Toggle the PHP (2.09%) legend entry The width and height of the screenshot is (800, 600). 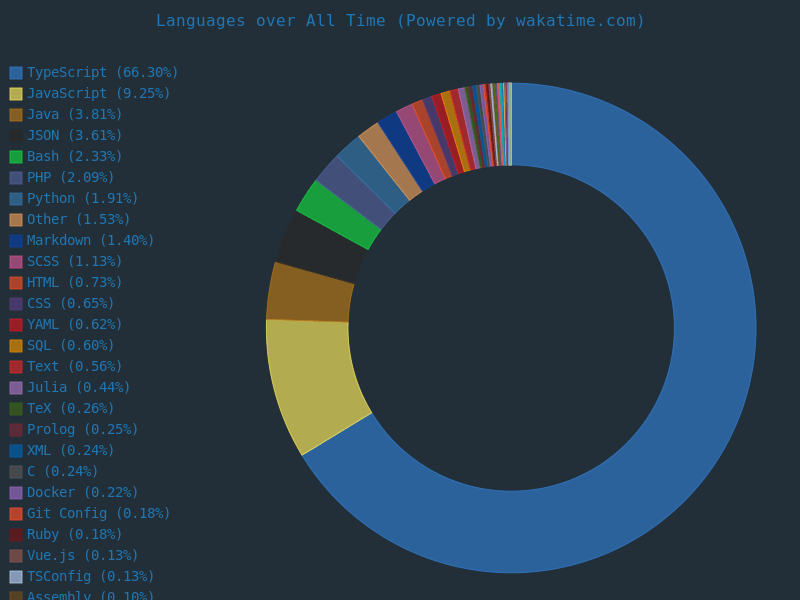pos(70,178)
